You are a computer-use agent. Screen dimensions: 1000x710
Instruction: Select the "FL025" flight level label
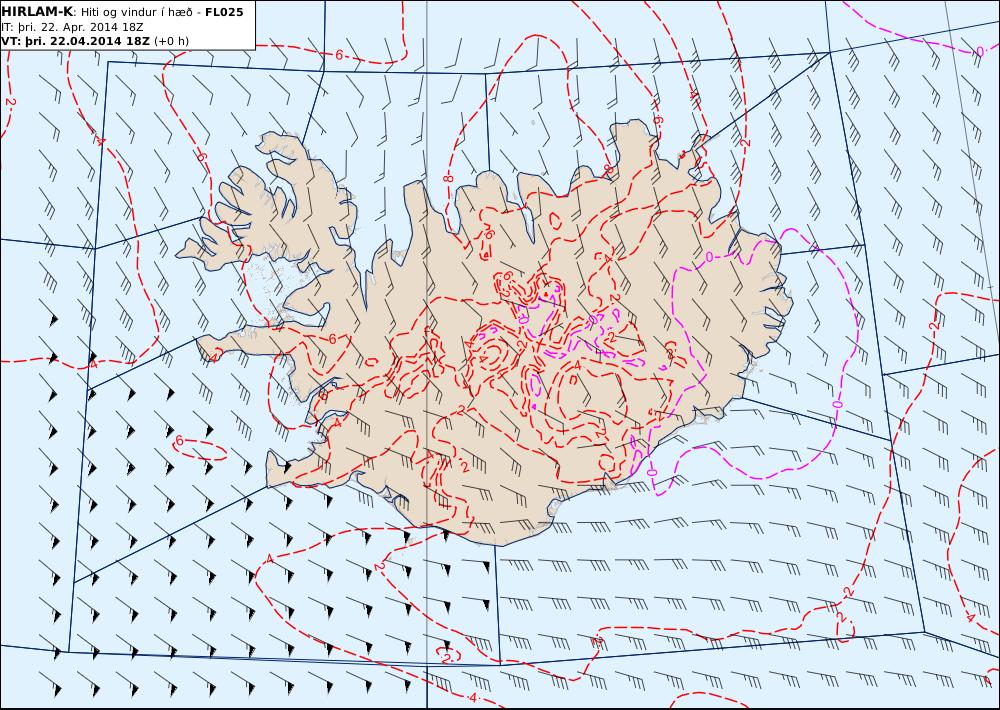tap(224, 12)
